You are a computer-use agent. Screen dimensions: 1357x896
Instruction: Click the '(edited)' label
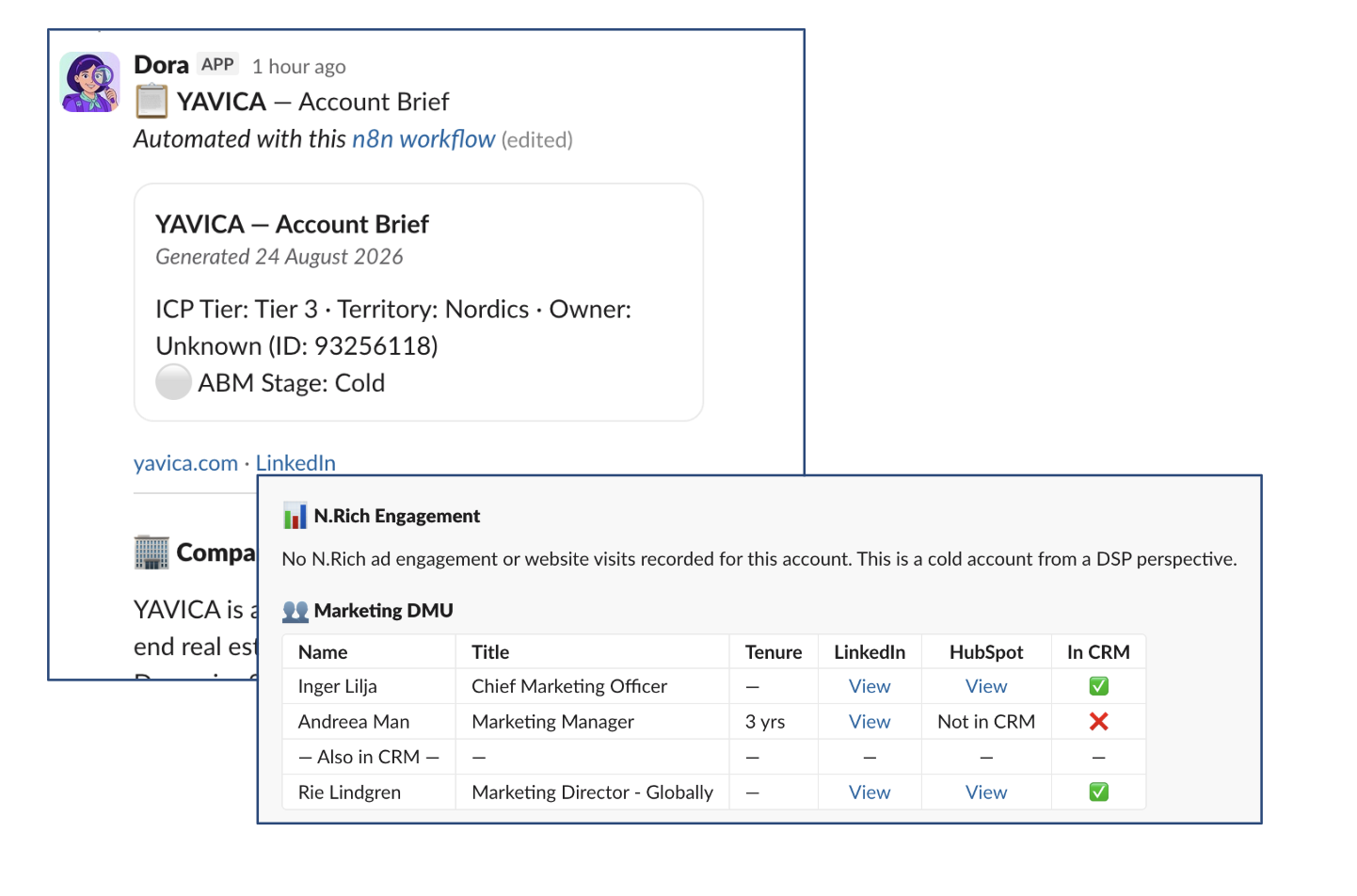pos(537,140)
